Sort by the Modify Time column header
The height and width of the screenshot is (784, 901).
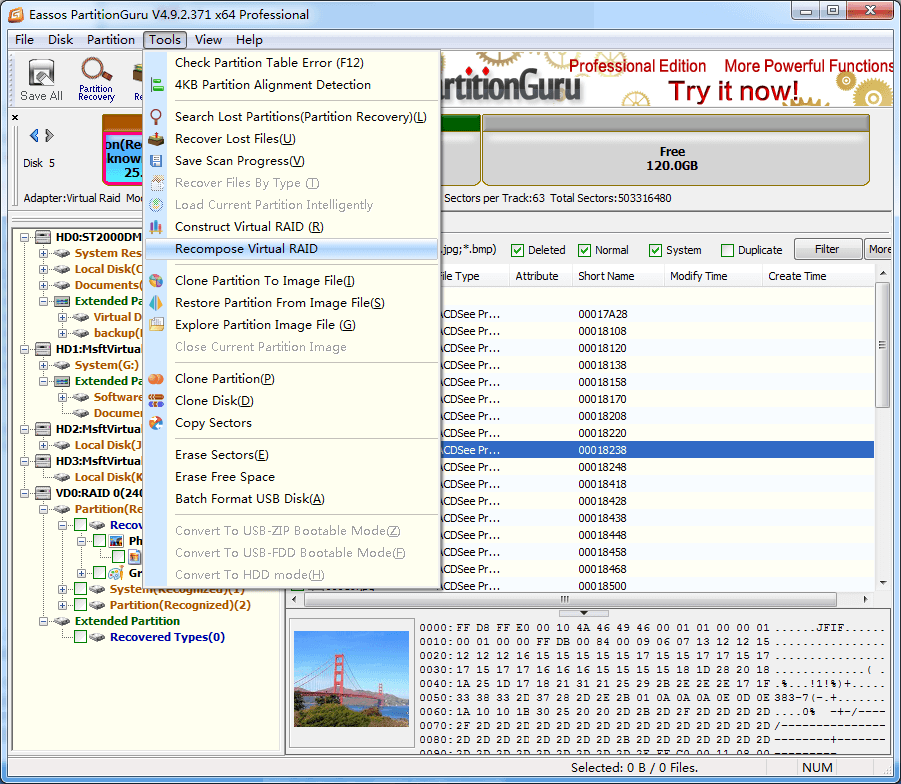coord(713,276)
